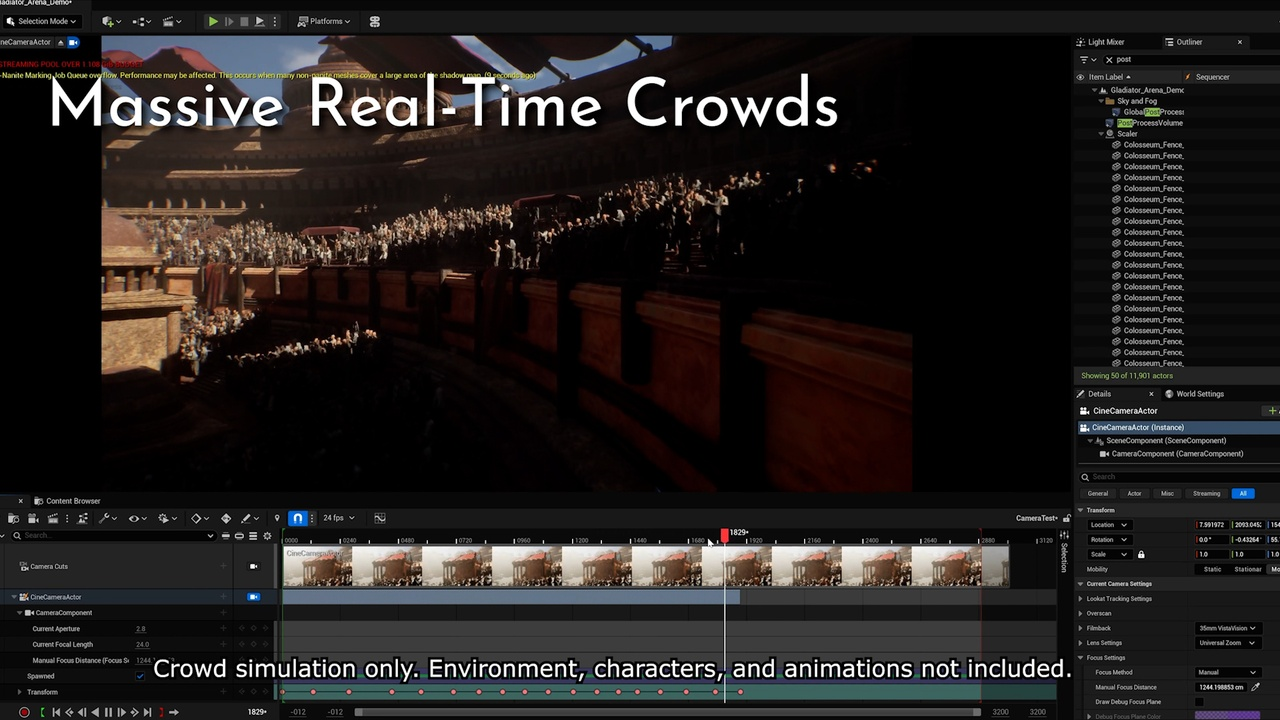Expand the Lookat Tracking Settings section
This screenshot has width=1280, height=720.
(1081, 599)
